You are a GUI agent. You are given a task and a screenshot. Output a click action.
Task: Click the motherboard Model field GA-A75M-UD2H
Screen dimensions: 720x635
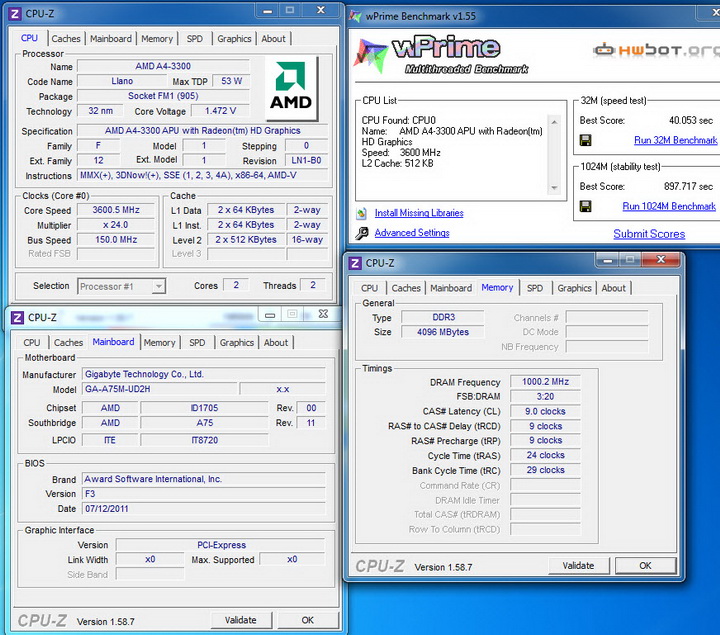point(160,389)
